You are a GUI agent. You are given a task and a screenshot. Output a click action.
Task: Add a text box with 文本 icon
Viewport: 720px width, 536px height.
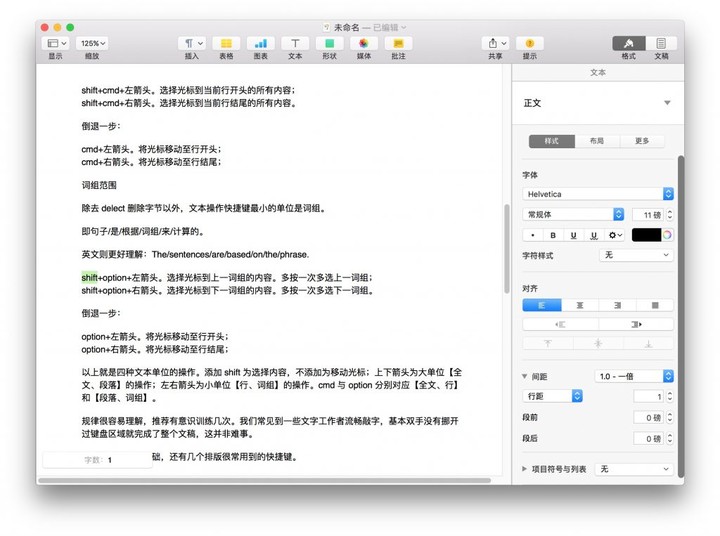tap(295, 43)
